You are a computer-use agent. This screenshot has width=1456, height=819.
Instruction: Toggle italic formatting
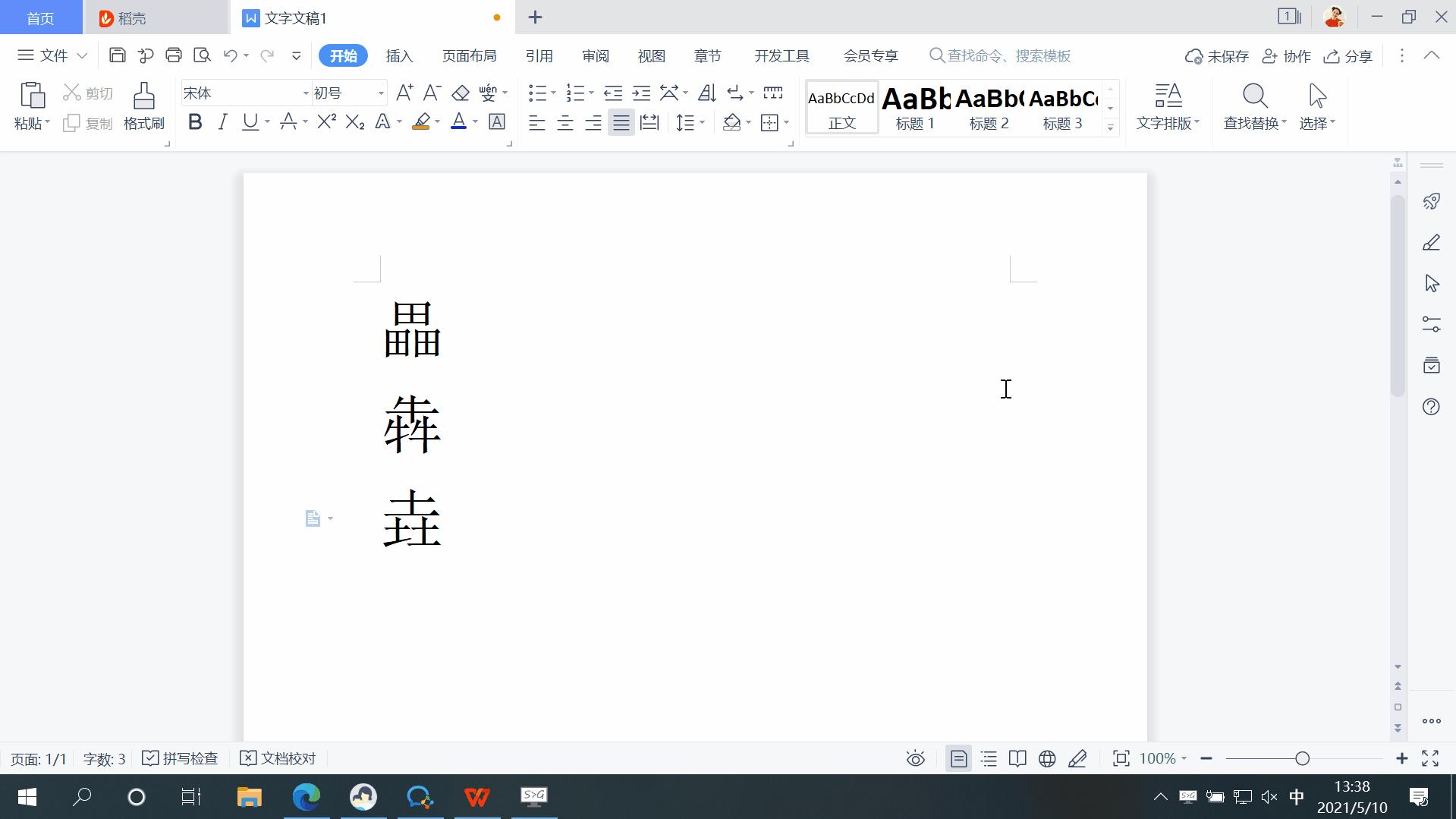point(222,121)
